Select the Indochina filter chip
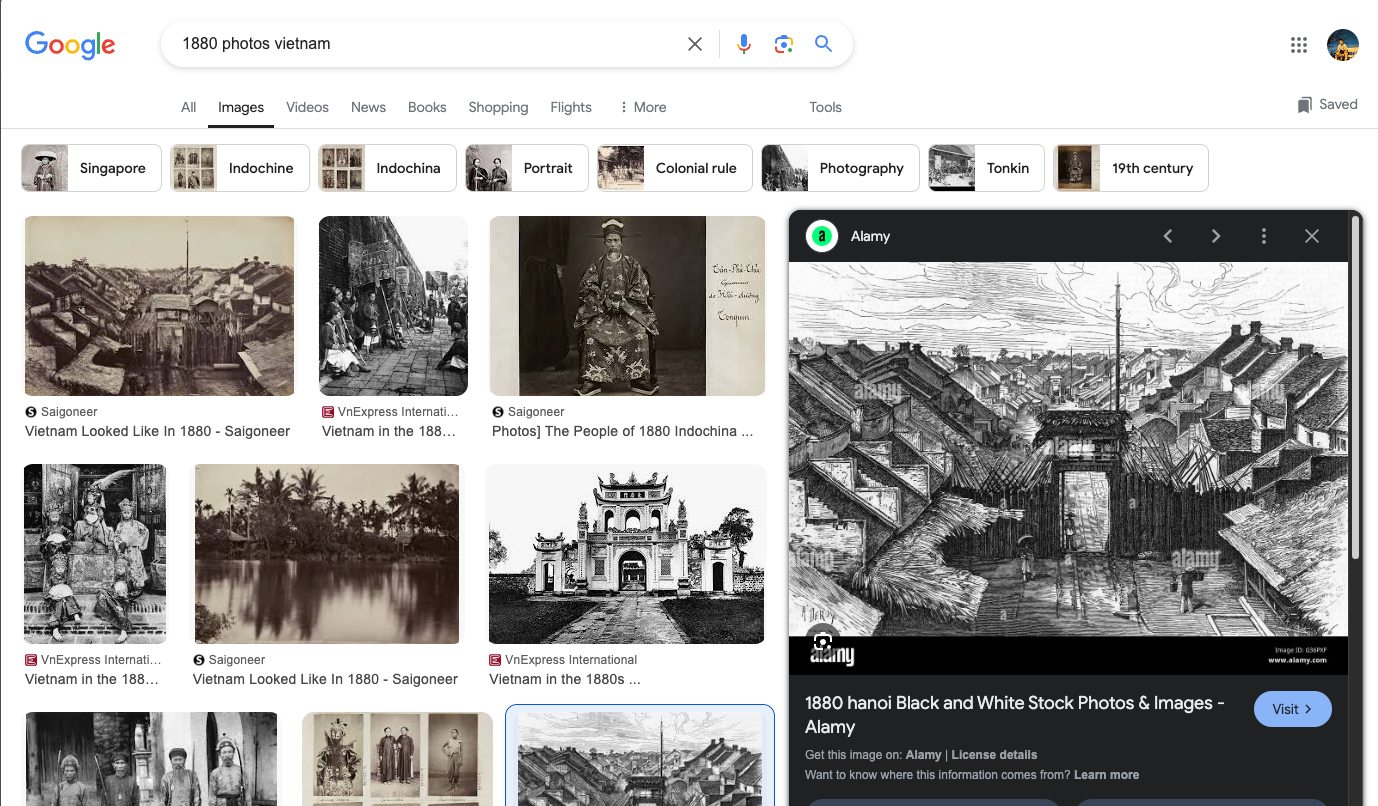This screenshot has width=1378, height=806. (387, 168)
